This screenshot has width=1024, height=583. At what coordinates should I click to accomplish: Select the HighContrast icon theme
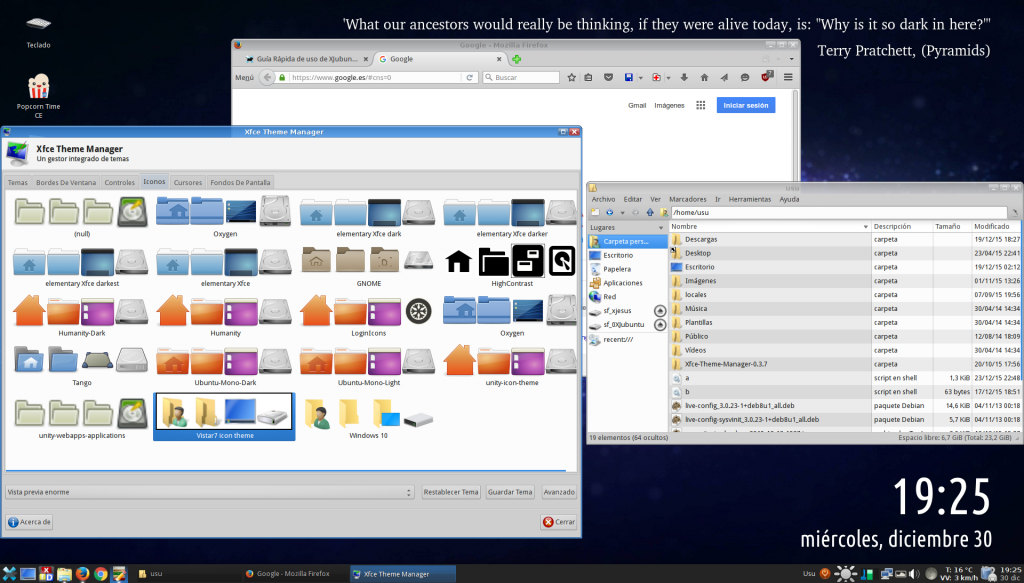512,266
